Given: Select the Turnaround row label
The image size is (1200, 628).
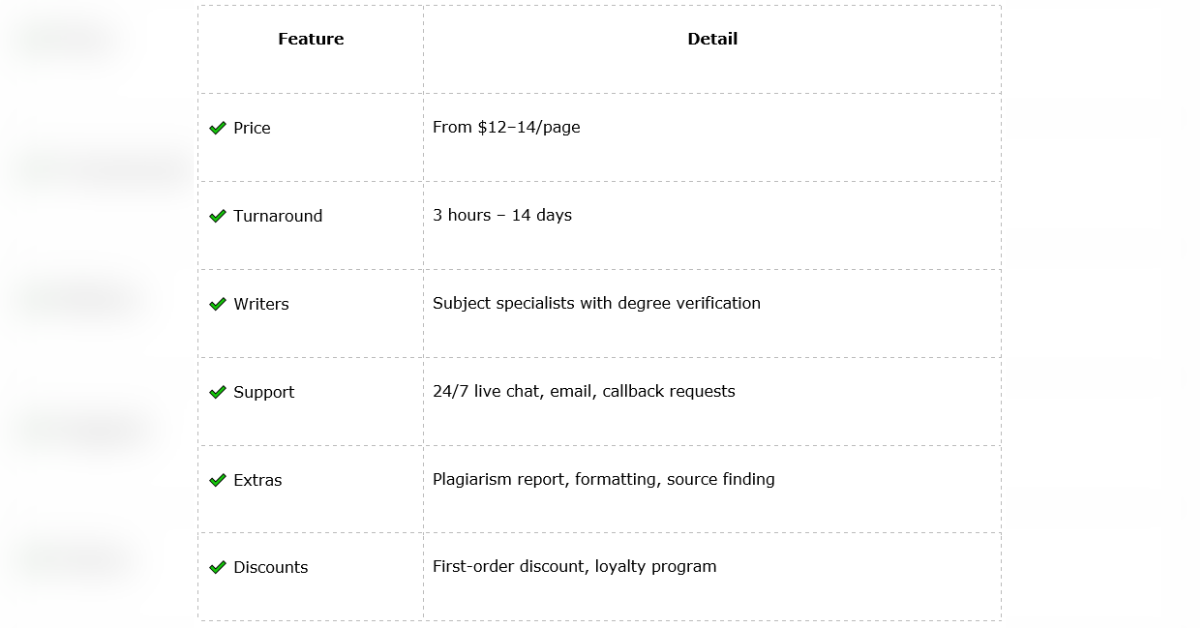Looking at the screenshot, I should pos(278,216).
